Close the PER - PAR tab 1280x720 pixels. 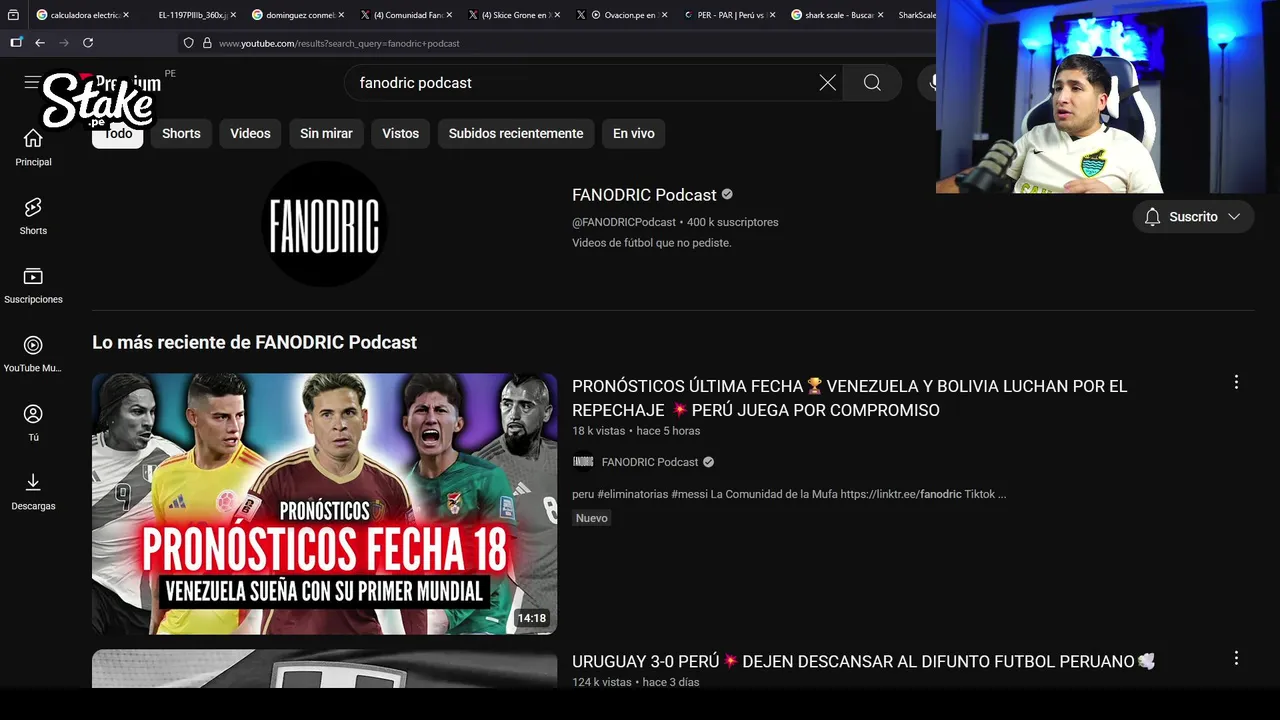tap(772, 15)
